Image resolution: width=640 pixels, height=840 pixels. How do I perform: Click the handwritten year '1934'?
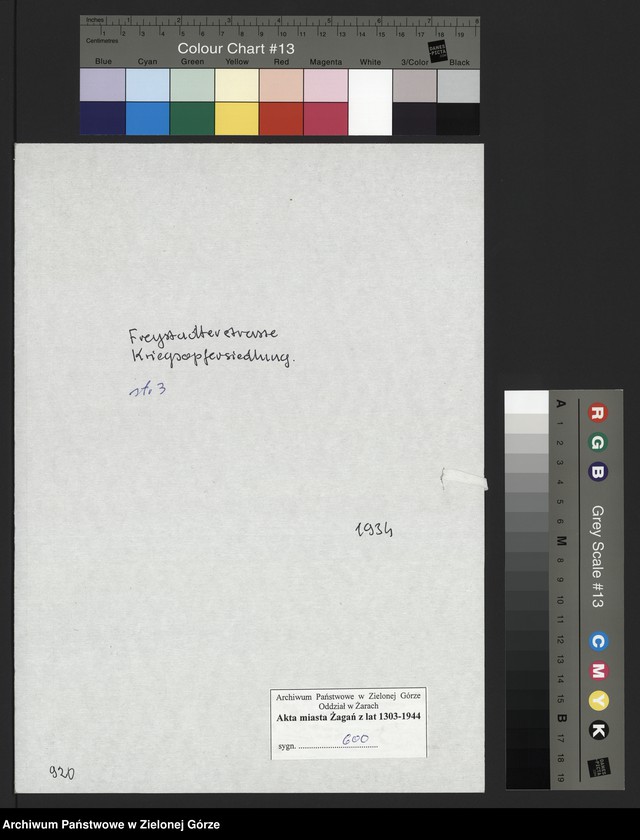pyautogui.click(x=374, y=530)
